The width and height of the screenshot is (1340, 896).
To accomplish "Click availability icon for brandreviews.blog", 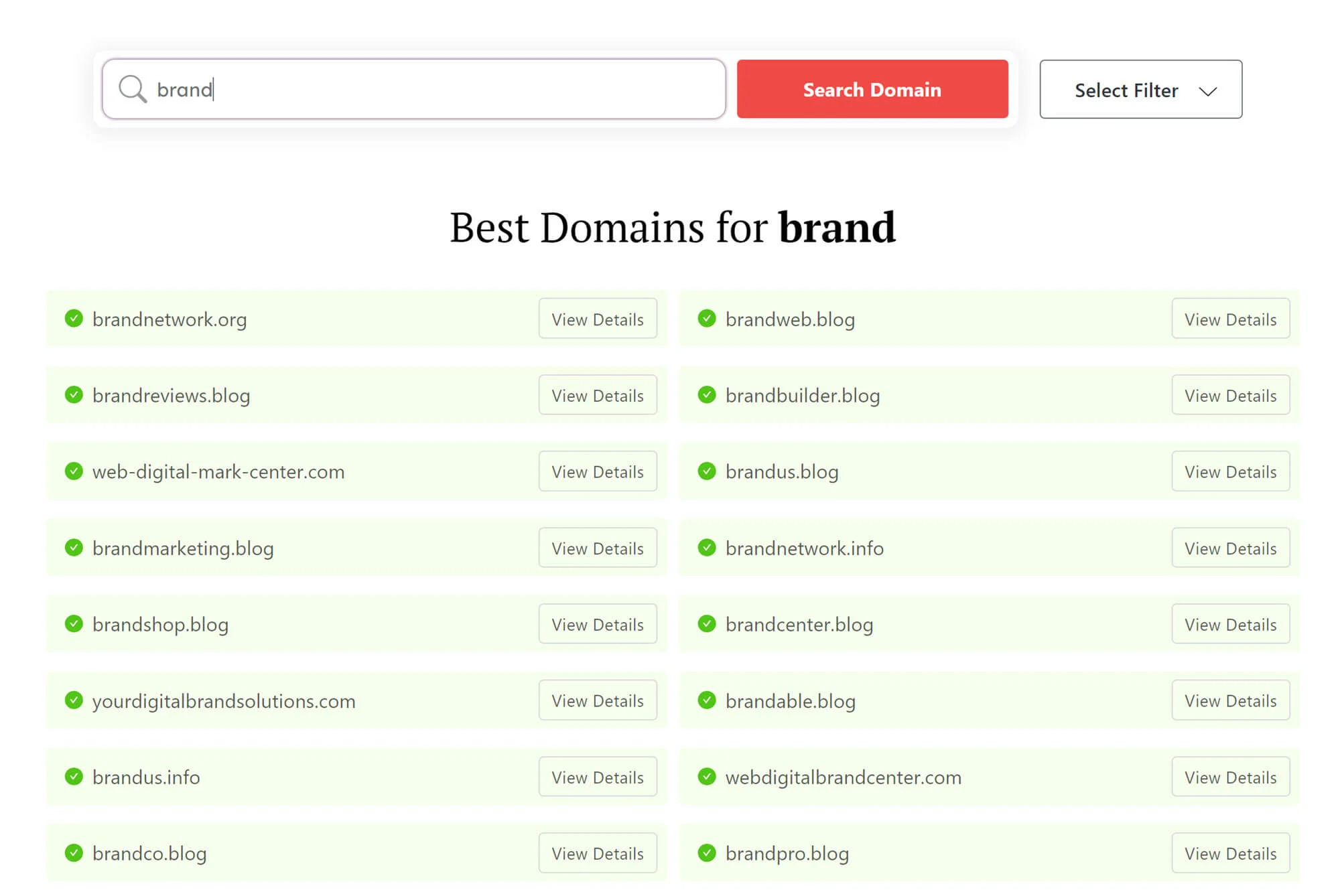I will (x=74, y=394).
